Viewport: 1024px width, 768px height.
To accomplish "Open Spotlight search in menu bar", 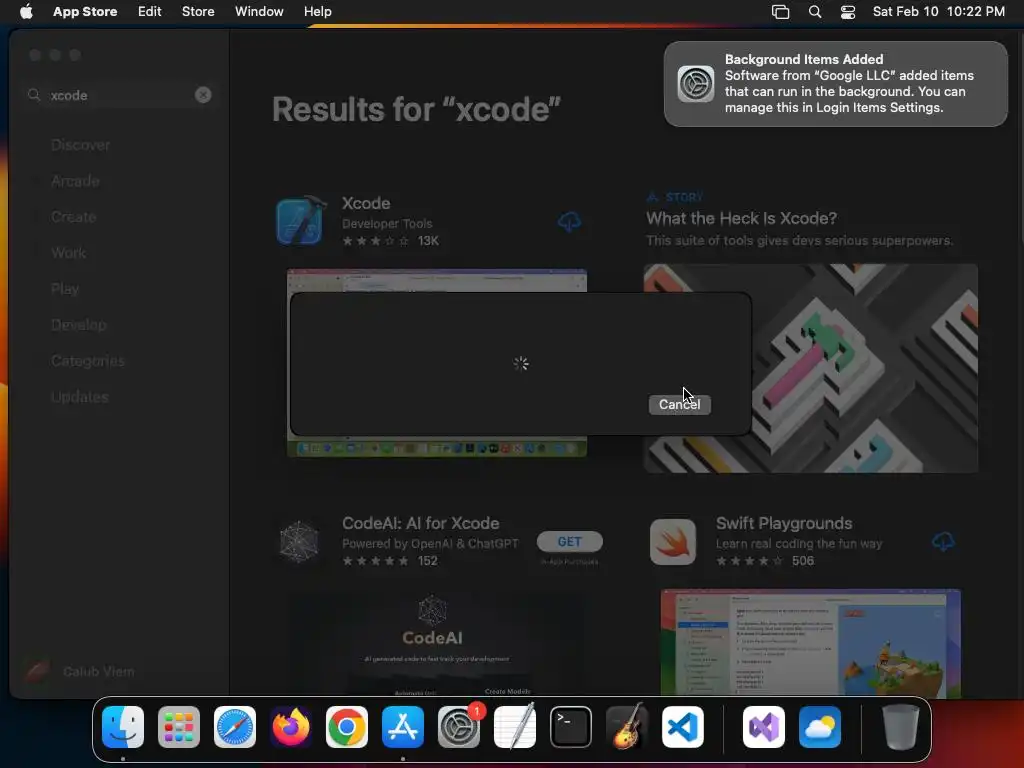I will tap(815, 11).
